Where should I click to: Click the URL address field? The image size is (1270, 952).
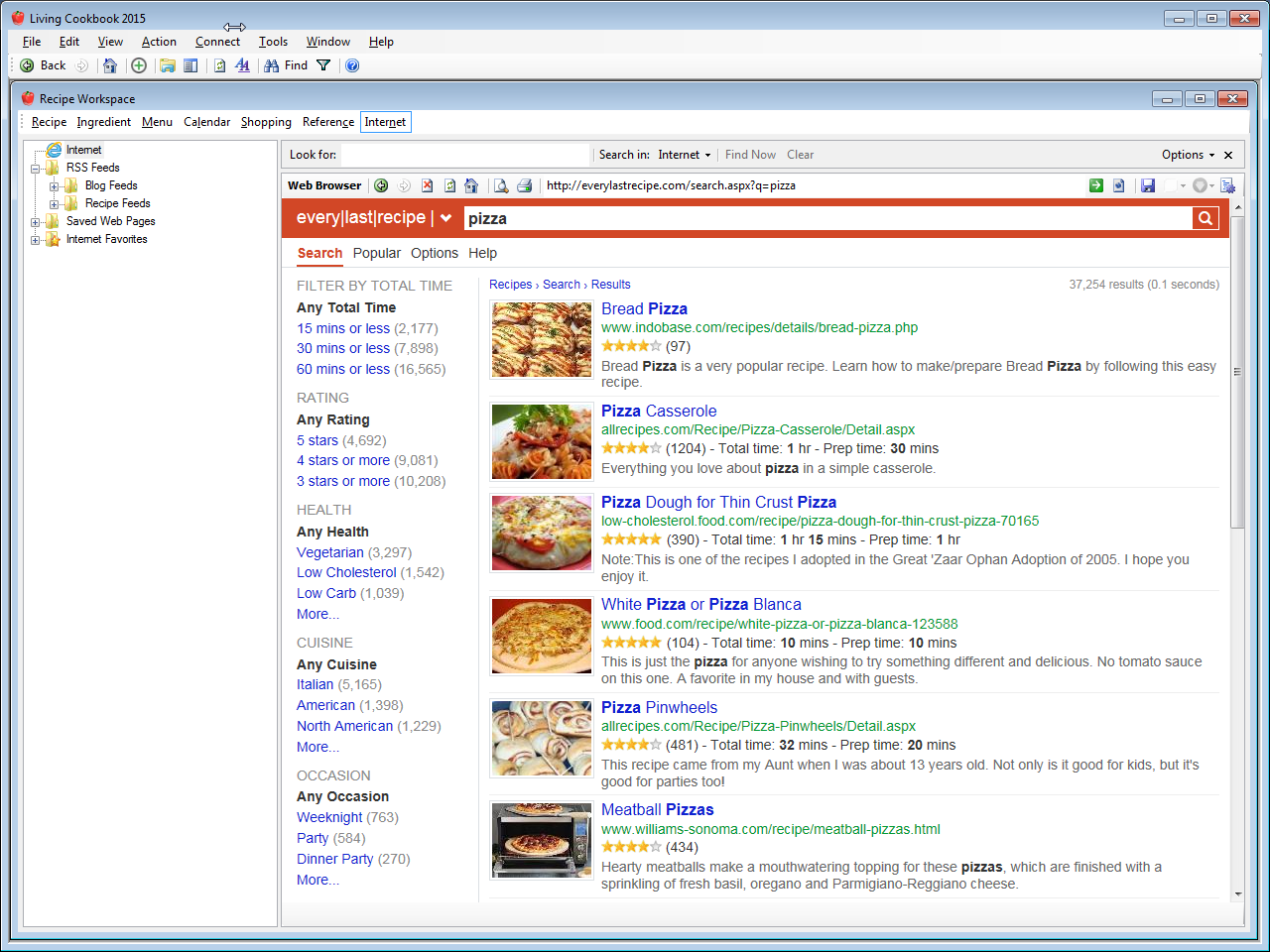pos(814,185)
